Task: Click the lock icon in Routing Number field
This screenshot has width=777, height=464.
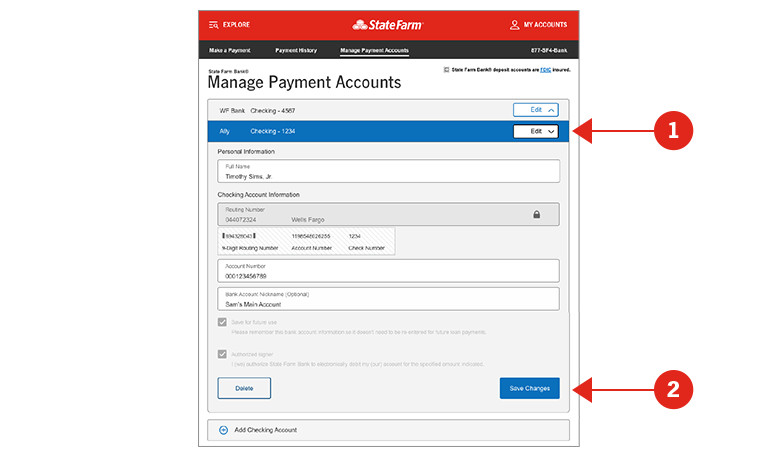Action: coord(536,215)
